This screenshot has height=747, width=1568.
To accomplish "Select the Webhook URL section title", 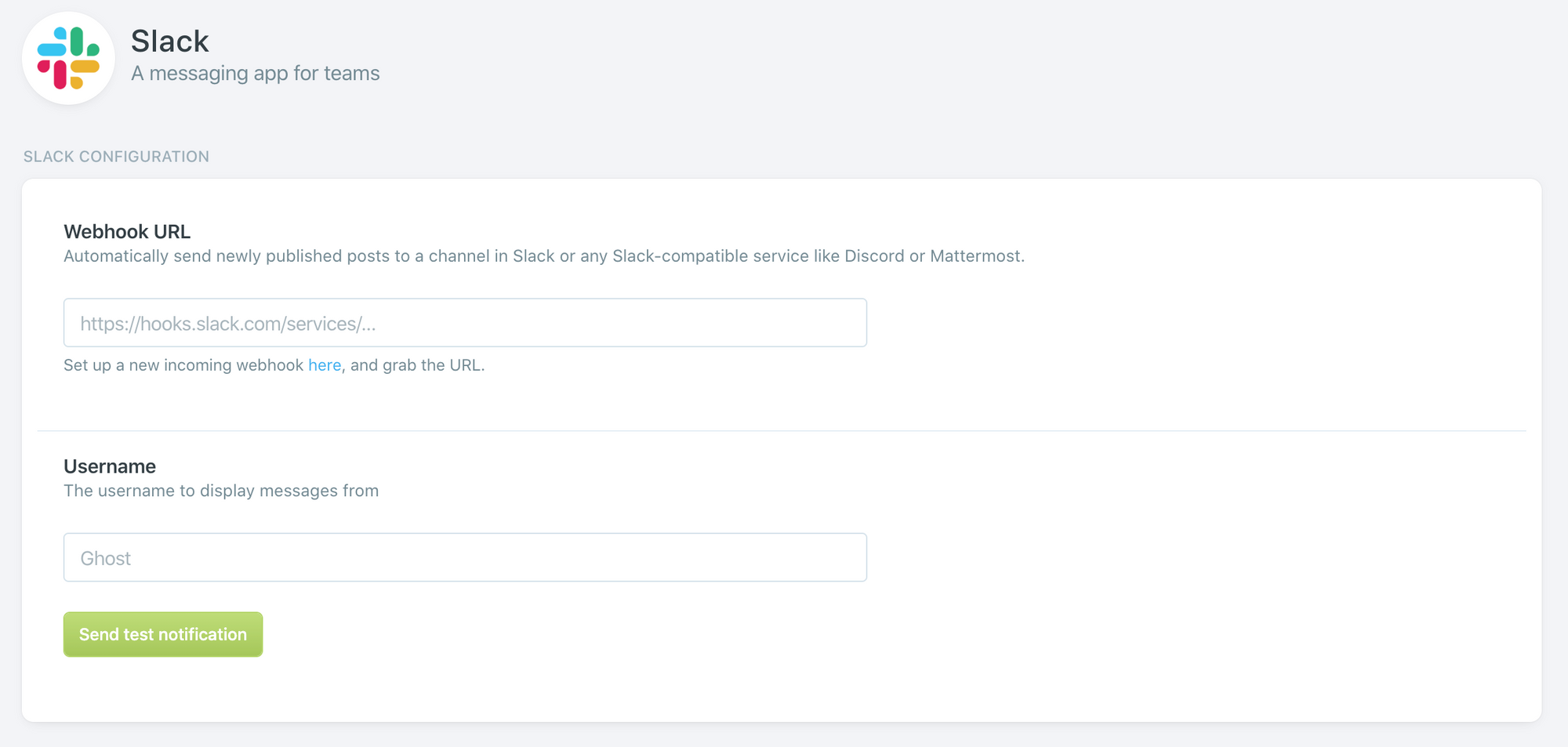I will 127,231.
